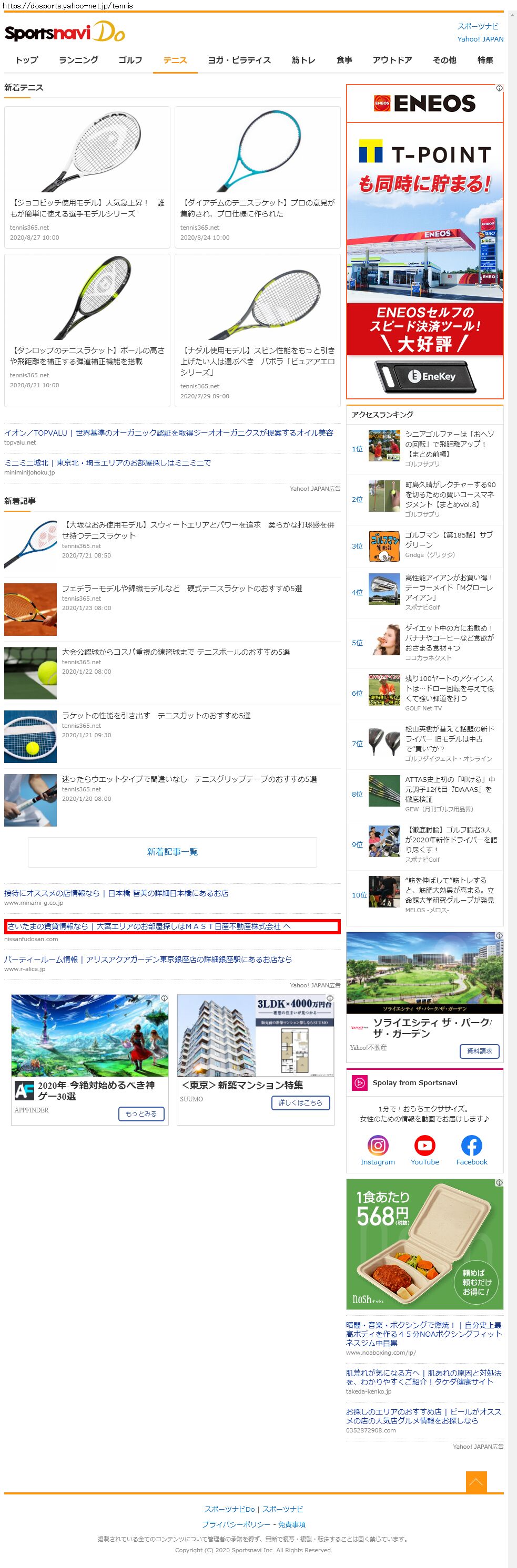Screen dimensions: 517x1568
Task: Open the Yahoo! JAPAN header link
Action: point(480,39)
